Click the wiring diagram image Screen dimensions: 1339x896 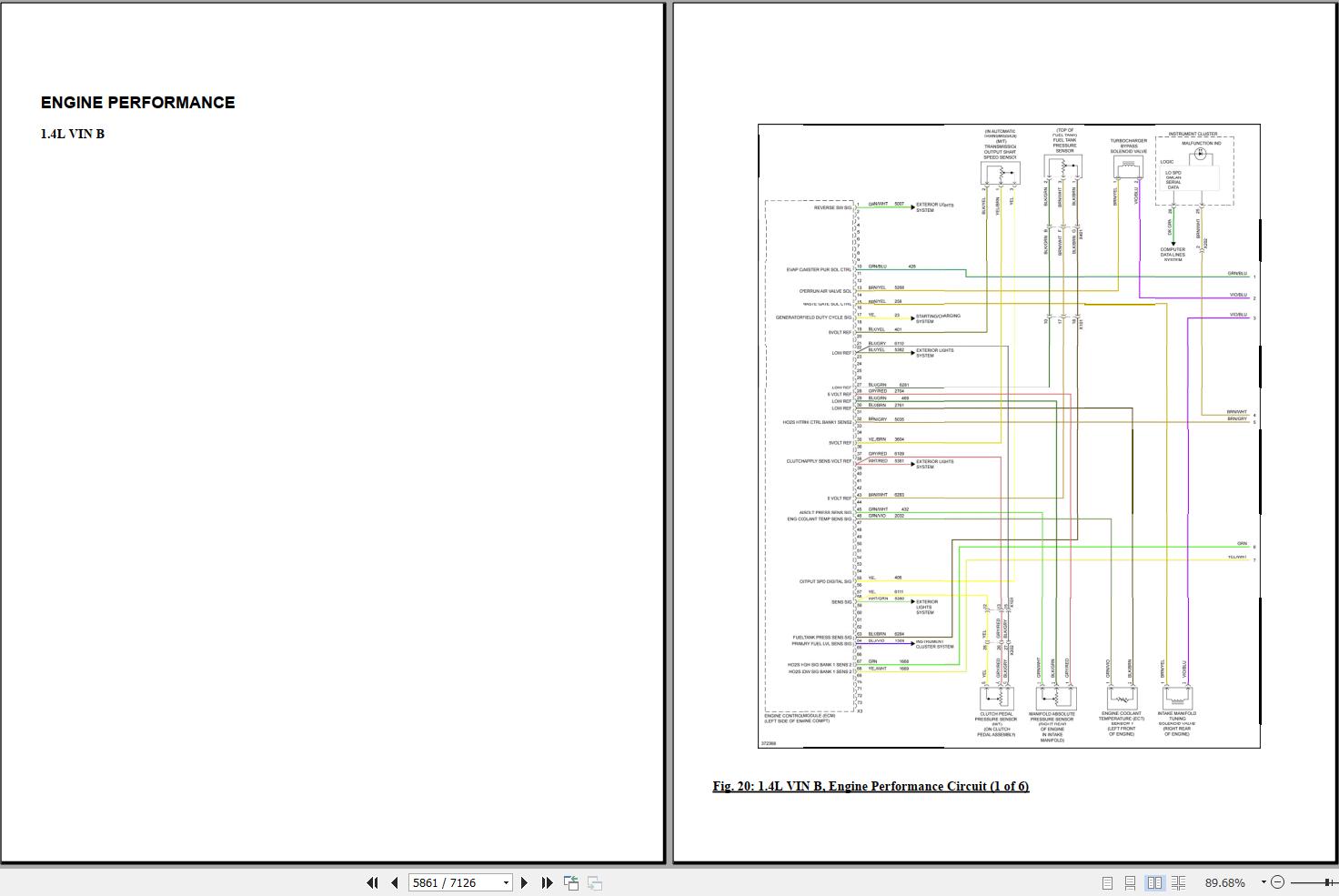pos(1009,436)
